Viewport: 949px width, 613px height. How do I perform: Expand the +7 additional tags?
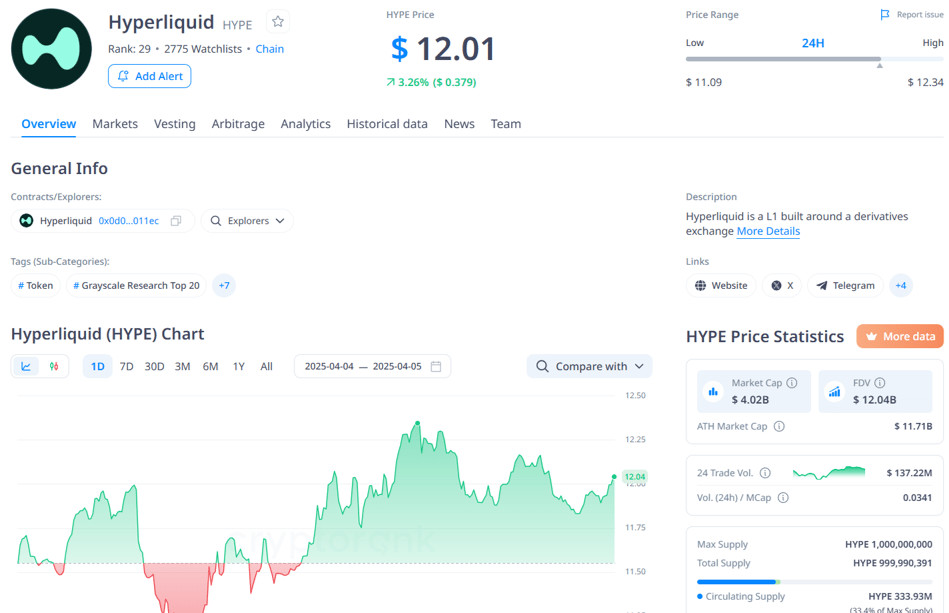[224, 286]
